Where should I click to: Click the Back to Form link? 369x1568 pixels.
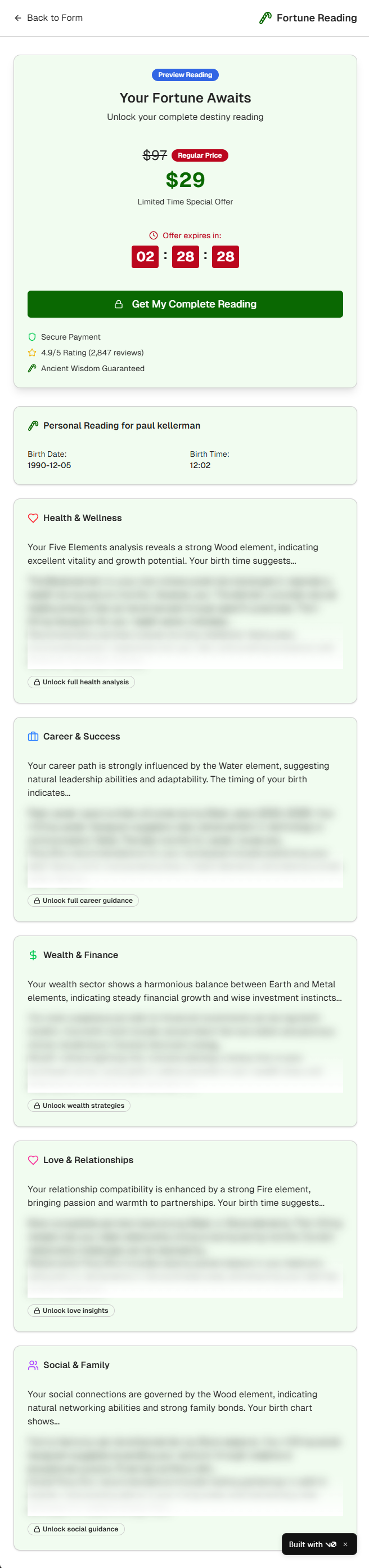48,17
